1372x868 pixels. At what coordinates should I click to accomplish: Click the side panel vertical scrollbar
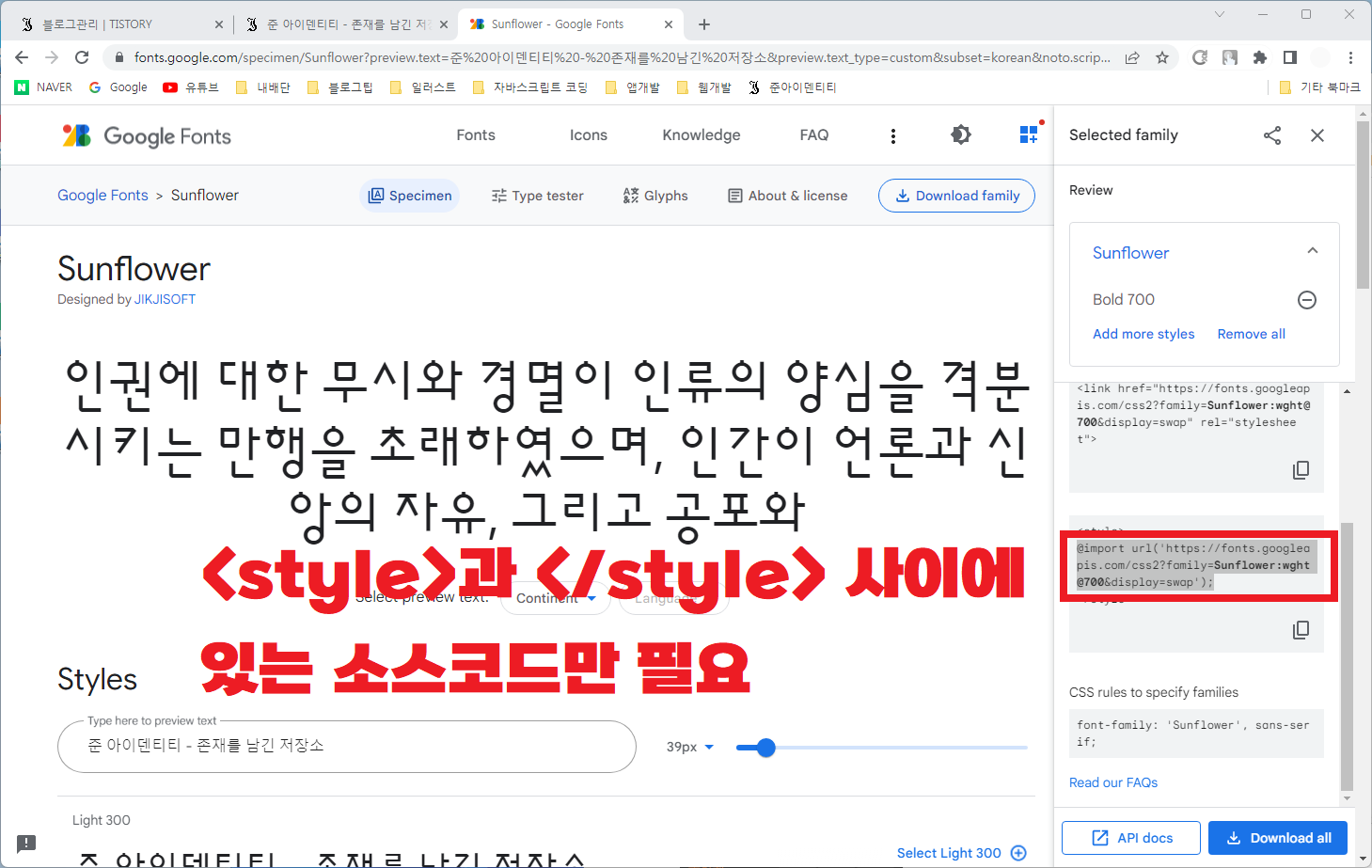pos(1347,658)
